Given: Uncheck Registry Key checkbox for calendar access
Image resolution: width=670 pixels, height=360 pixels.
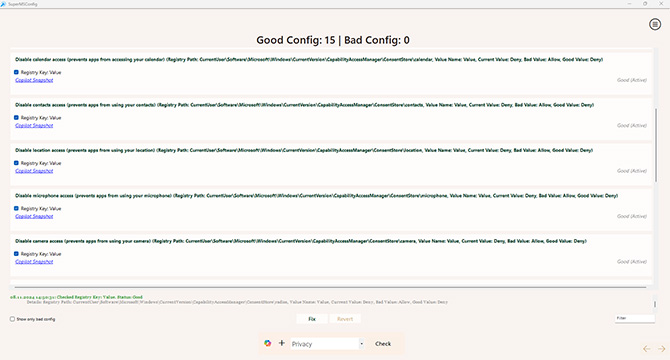Looking at the screenshot, I should 16,72.
